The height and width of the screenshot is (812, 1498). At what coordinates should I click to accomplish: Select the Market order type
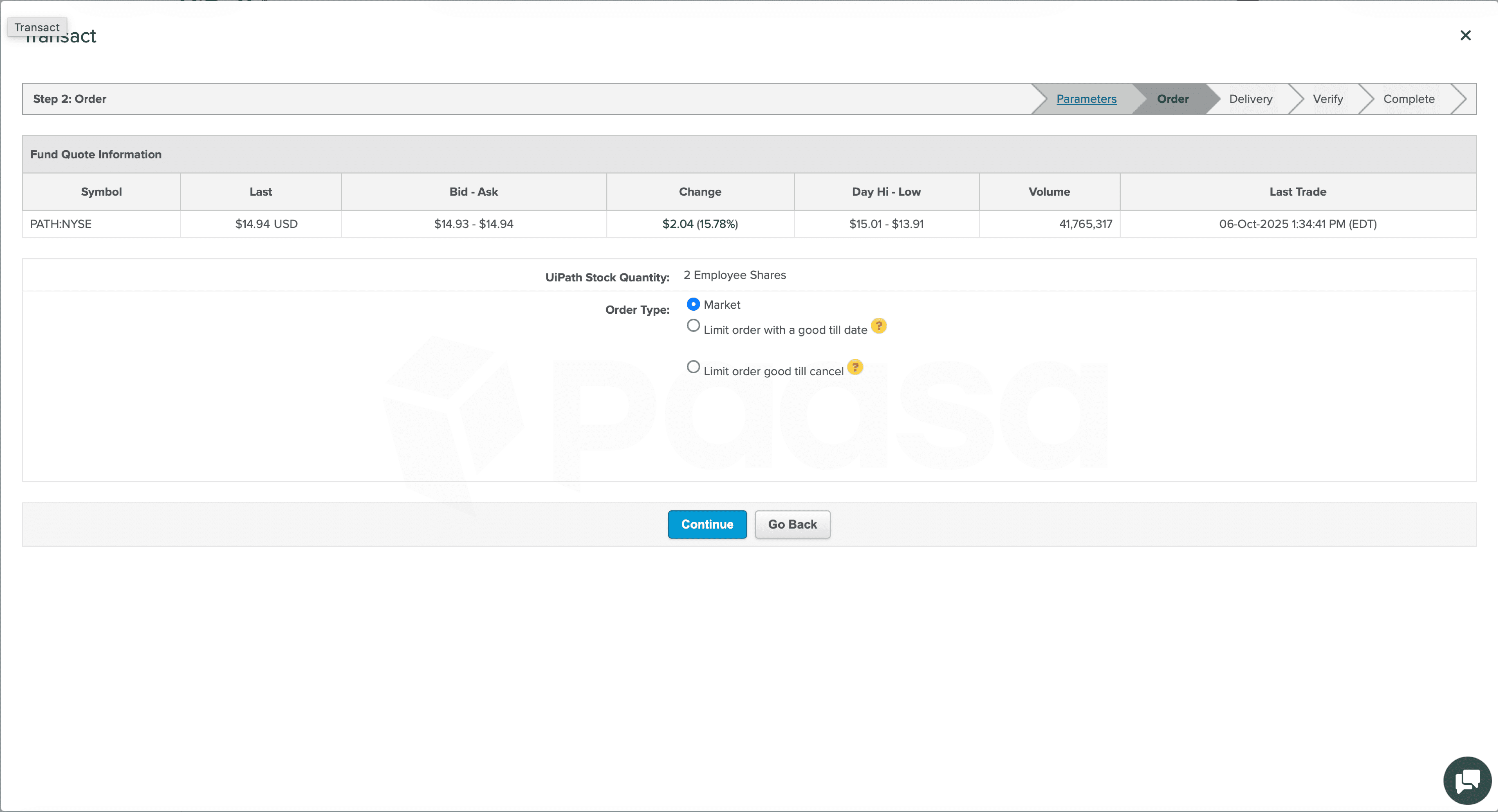693,304
